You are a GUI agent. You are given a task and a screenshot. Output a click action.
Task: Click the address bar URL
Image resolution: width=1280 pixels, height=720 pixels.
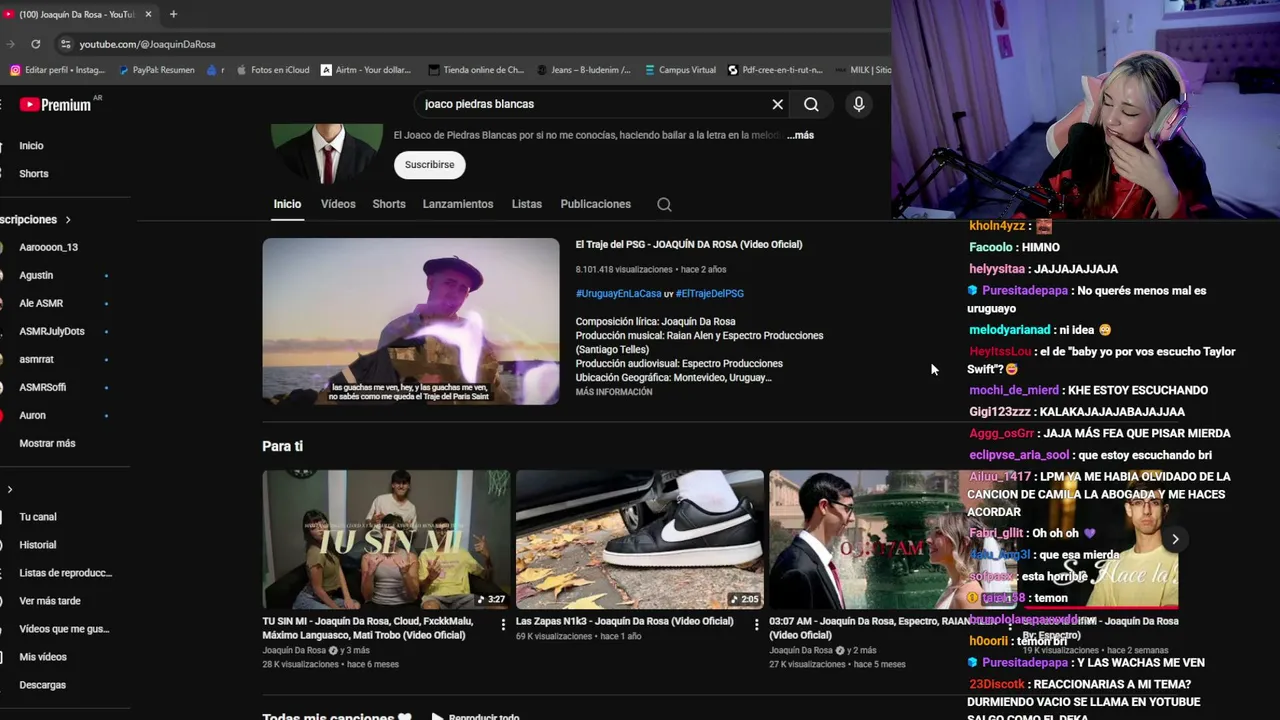pyautogui.click(x=147, y=44)
